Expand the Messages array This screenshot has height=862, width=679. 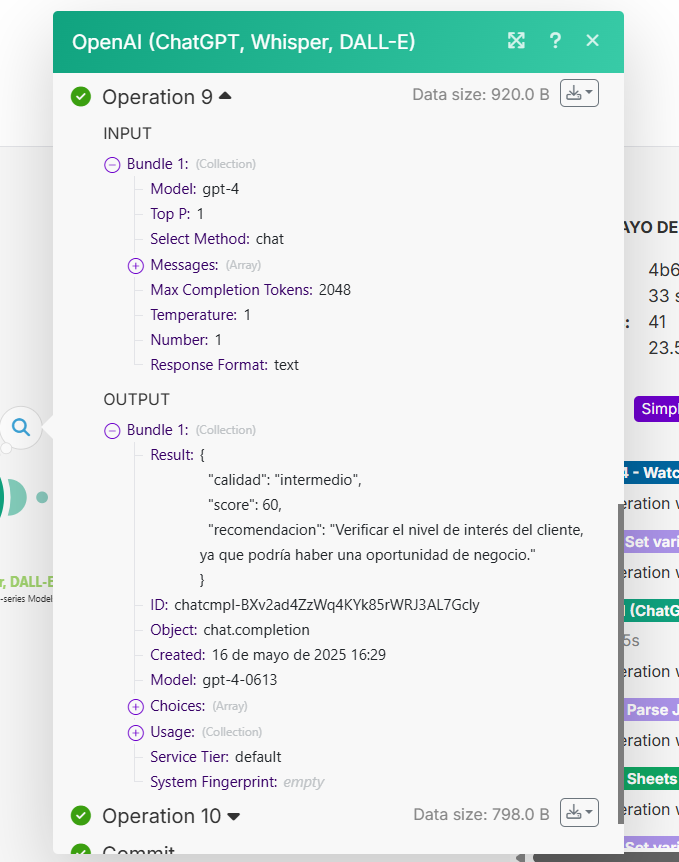(x=135, y=266)
